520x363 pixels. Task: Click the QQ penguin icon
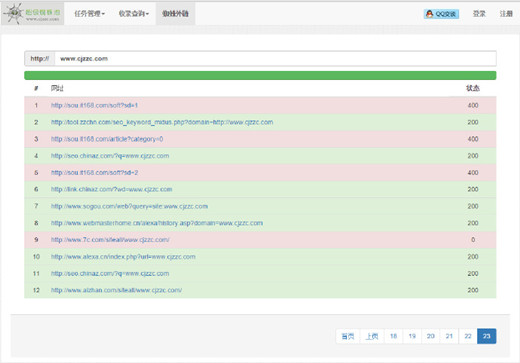[430, 14]
